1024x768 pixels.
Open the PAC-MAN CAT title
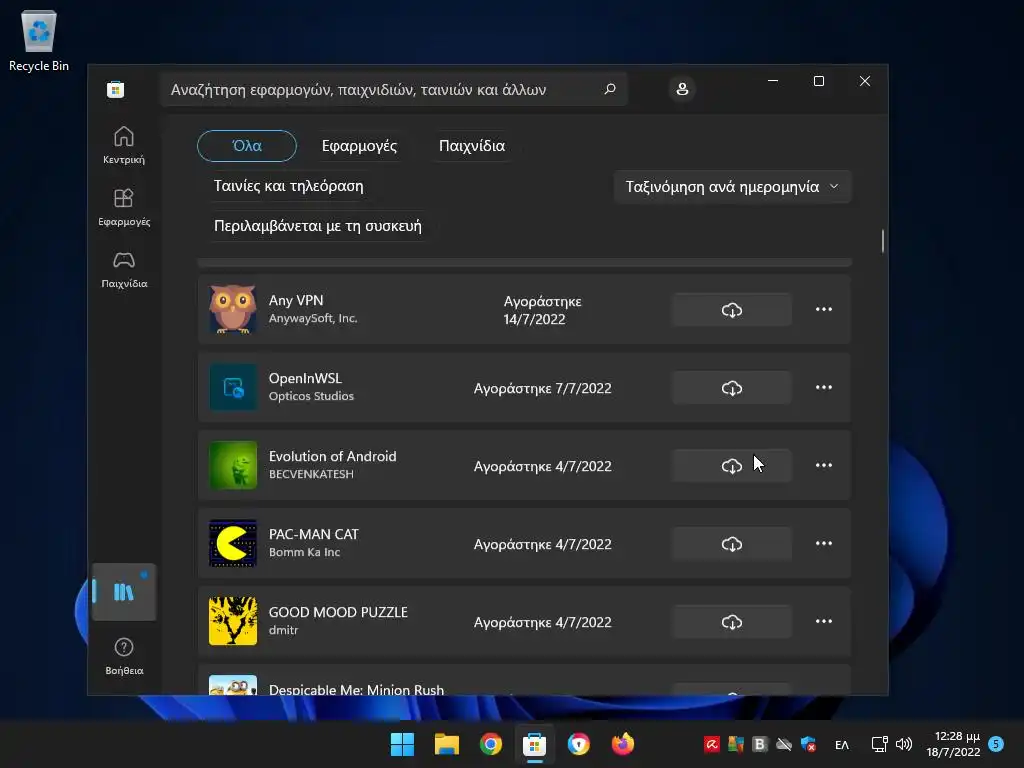tap(313, 534)
